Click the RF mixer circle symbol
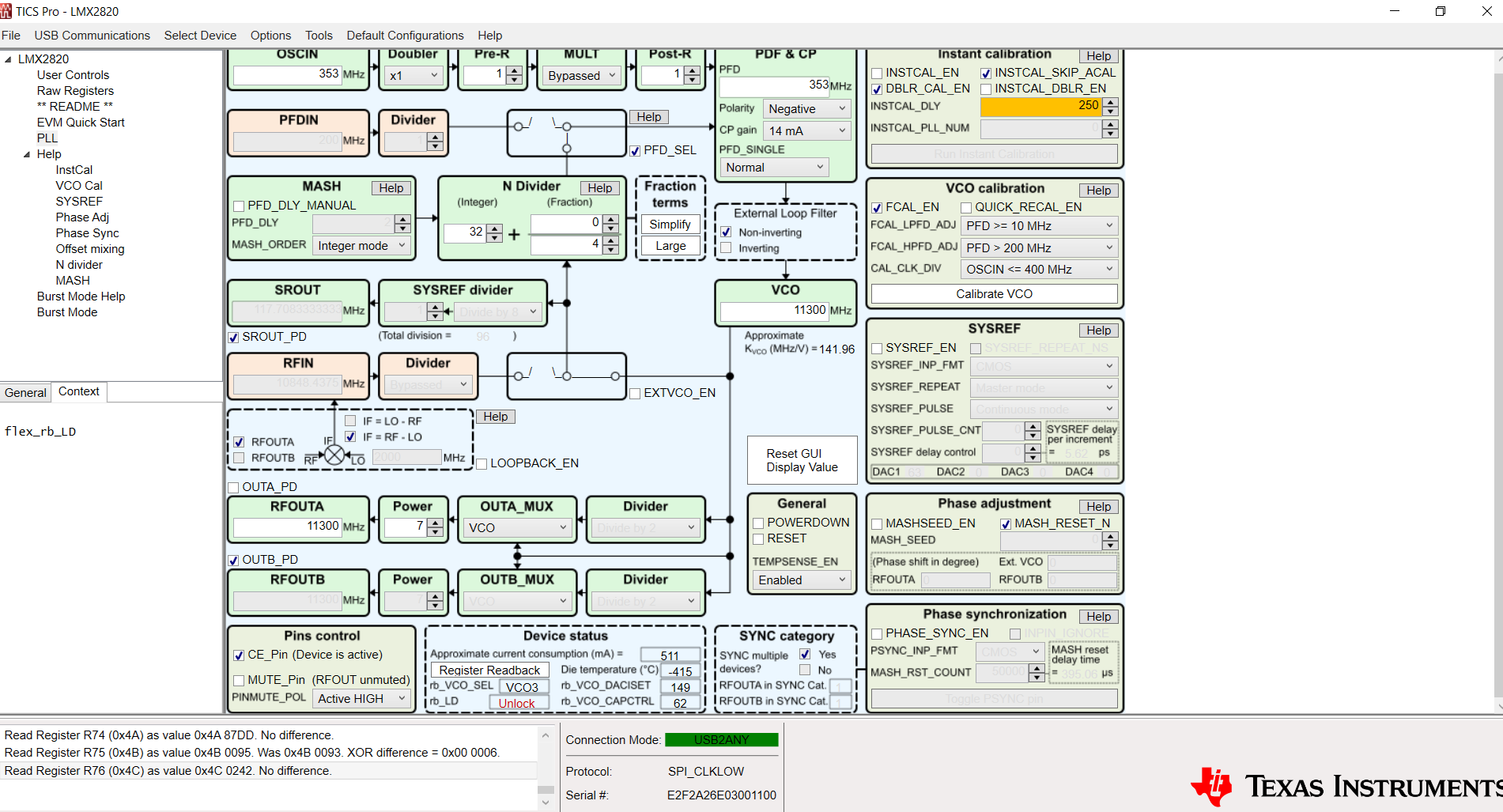Screen dimensions: 1503x812 click(x=335, y=455)
